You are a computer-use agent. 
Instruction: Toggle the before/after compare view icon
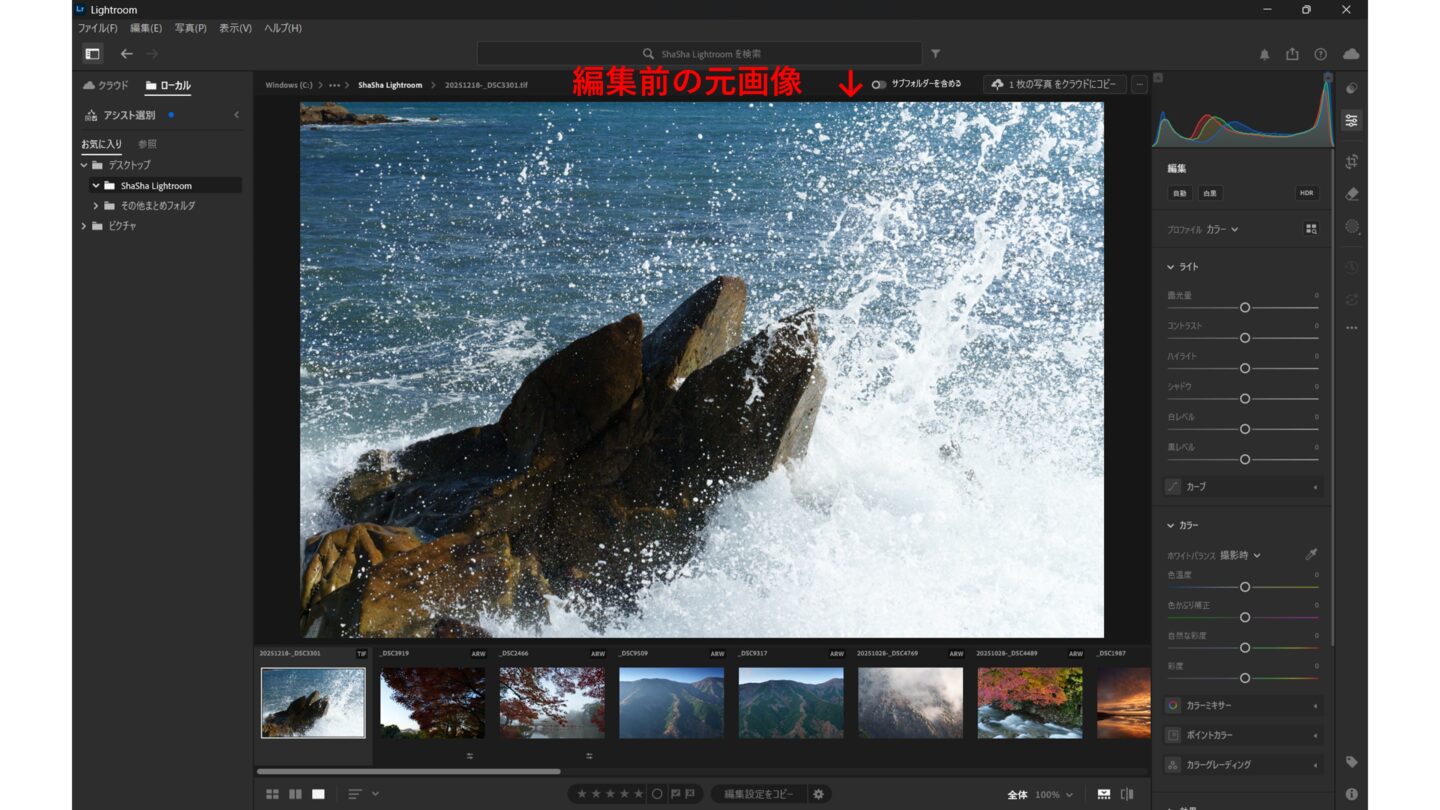coord(1127,794)
